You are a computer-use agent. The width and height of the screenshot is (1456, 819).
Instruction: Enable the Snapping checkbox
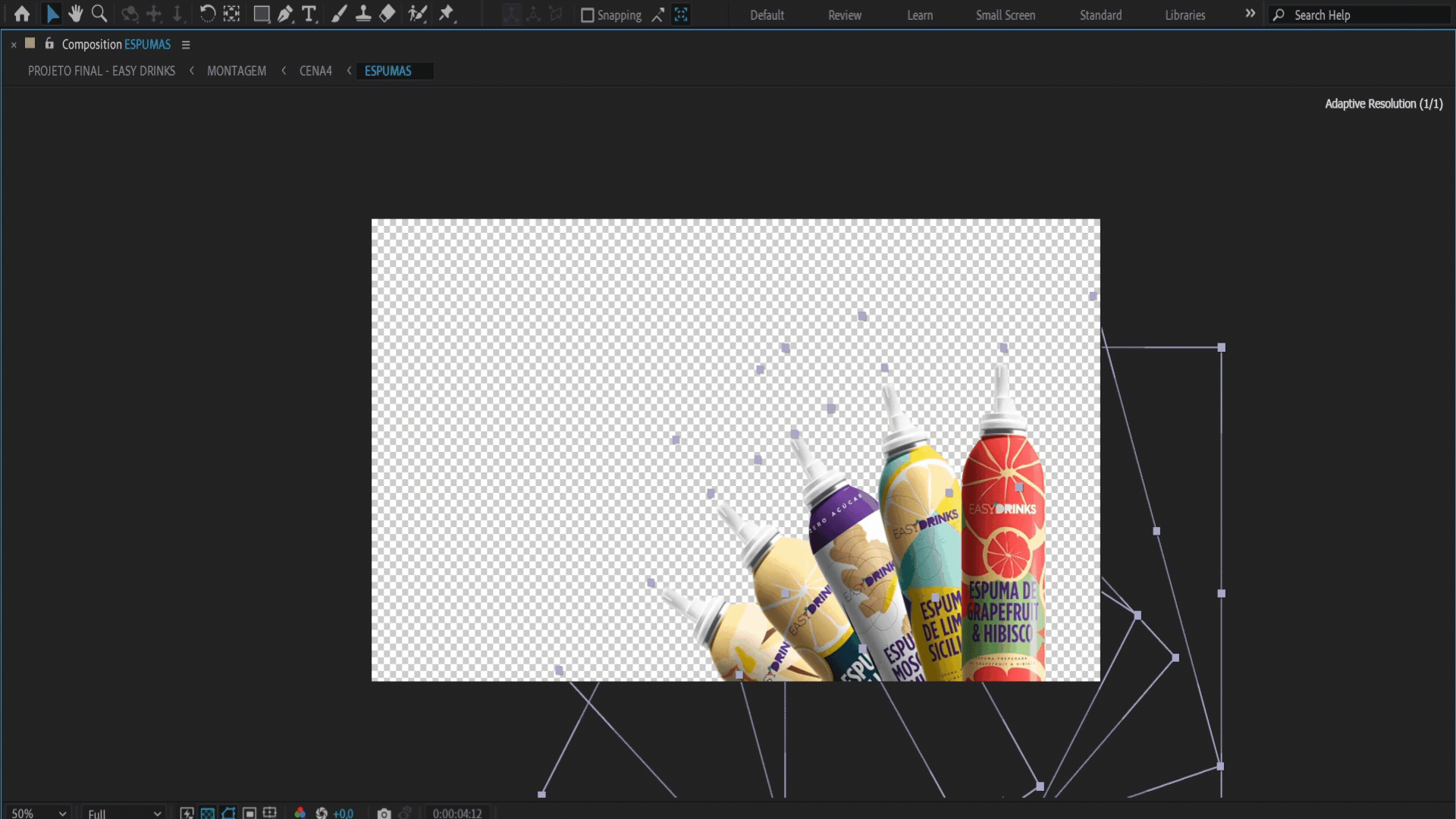pos(587,15)
